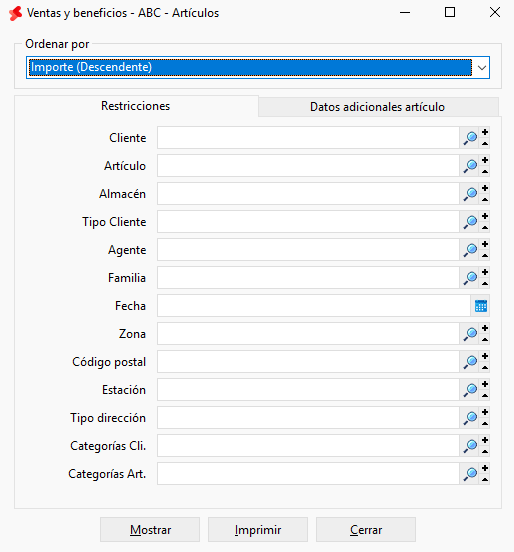
Task: Open the Cliente search magnifier
Action: [470, 138]
